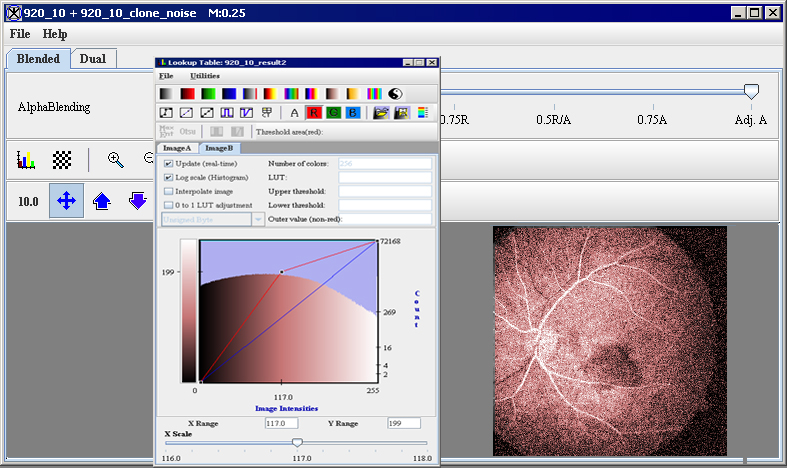Select the red channel R button
Screen dimensions: 787x468
click(314, 113)
